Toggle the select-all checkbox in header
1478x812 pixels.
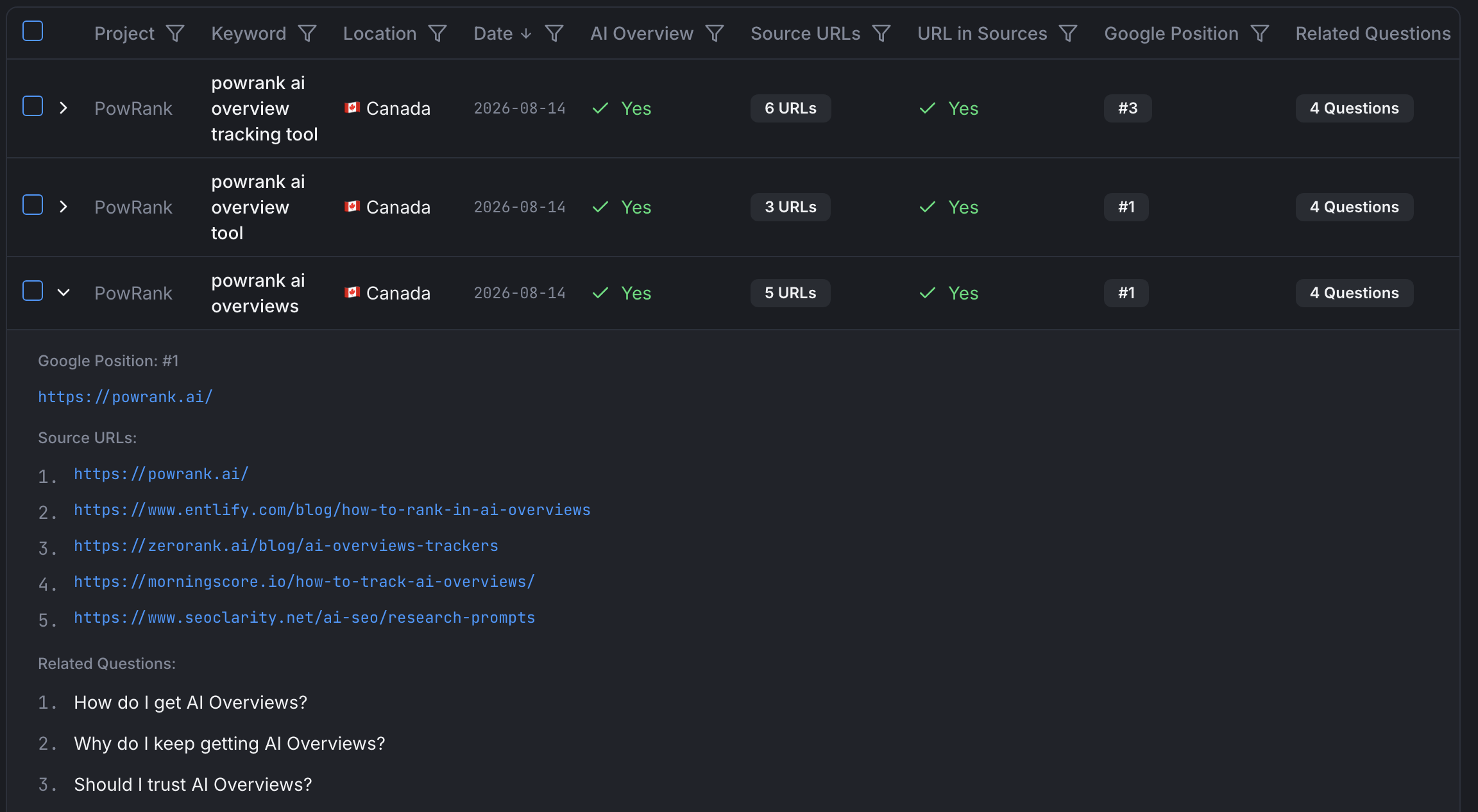tap(33, 31)
